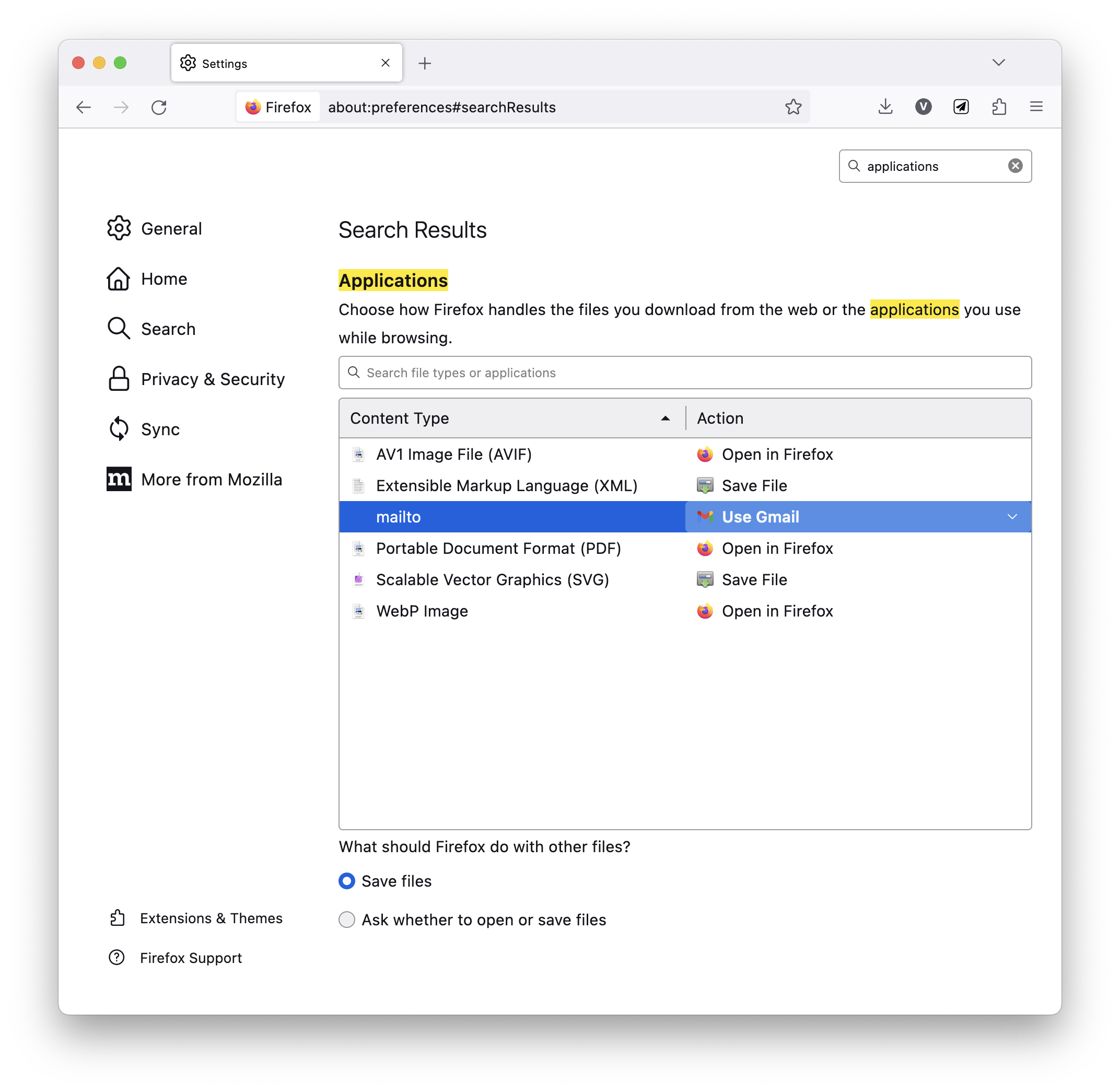The image size is (1120, 1092).
Task: Open the Downloads panel icon
Action: coord(885,107)
